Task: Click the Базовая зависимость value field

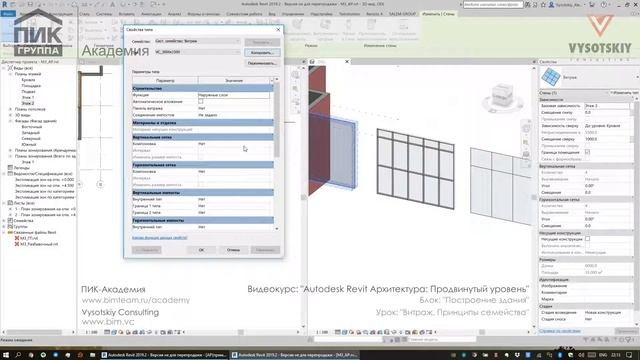Action: point(607,106)
